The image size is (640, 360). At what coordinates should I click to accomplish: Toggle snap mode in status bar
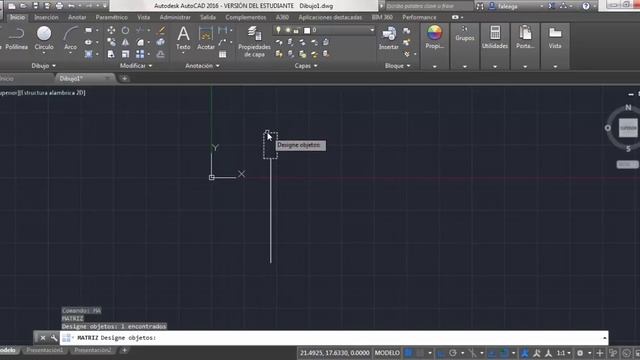click(x=420, y=353)
